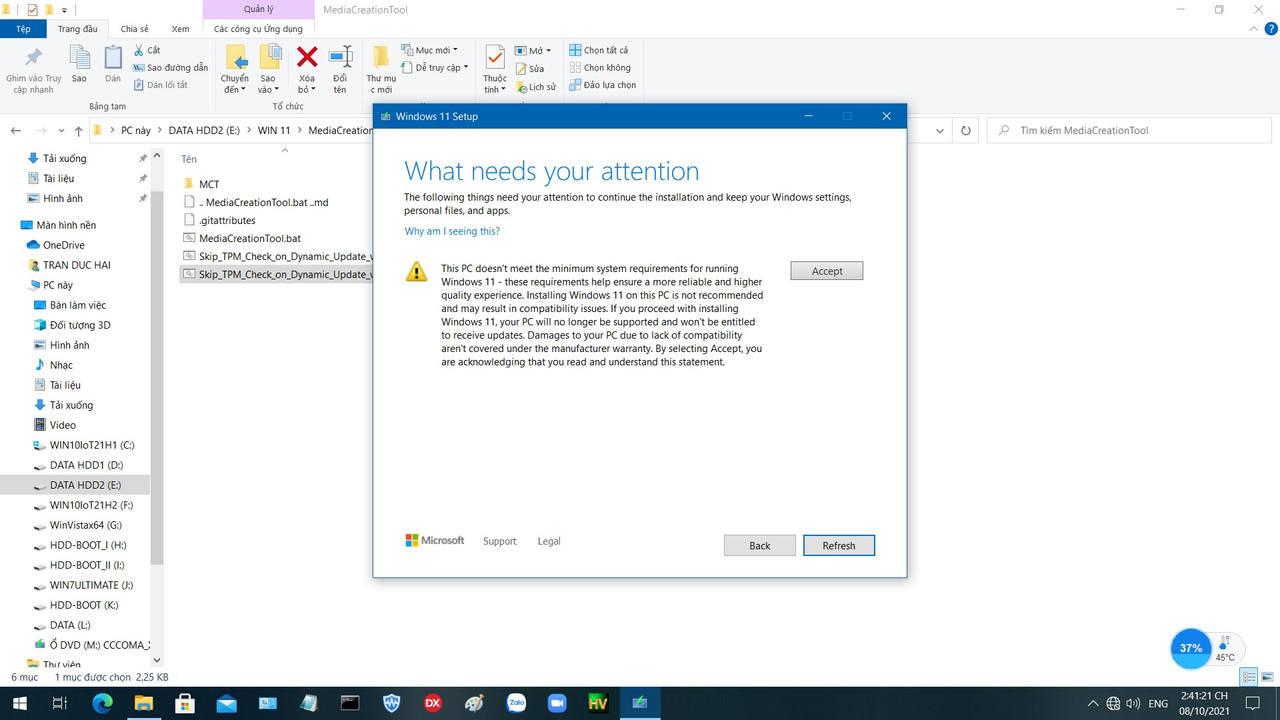The height and width of the screenshot is (720, 1280).
Task: Open Task View on the taskbar
Action: 60,703
